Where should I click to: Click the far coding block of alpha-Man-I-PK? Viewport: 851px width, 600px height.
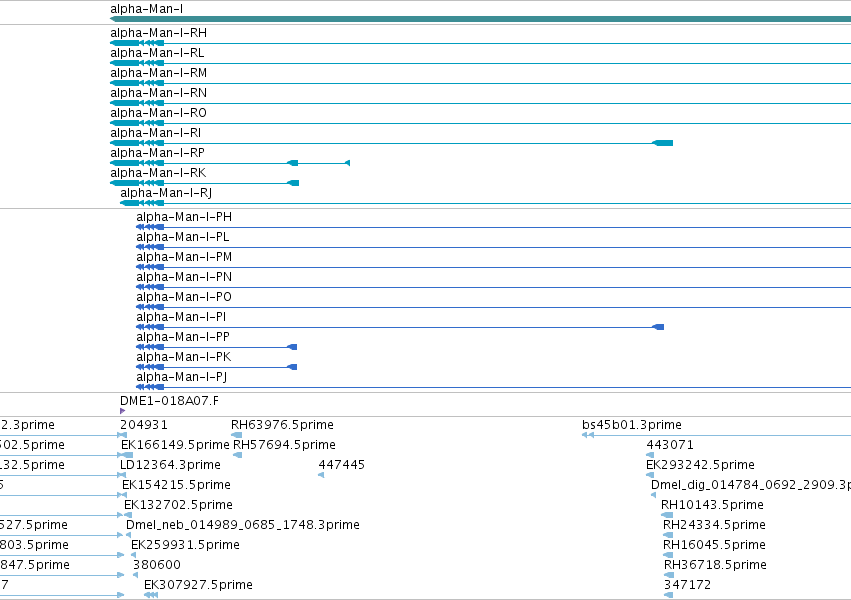point(292,367)
